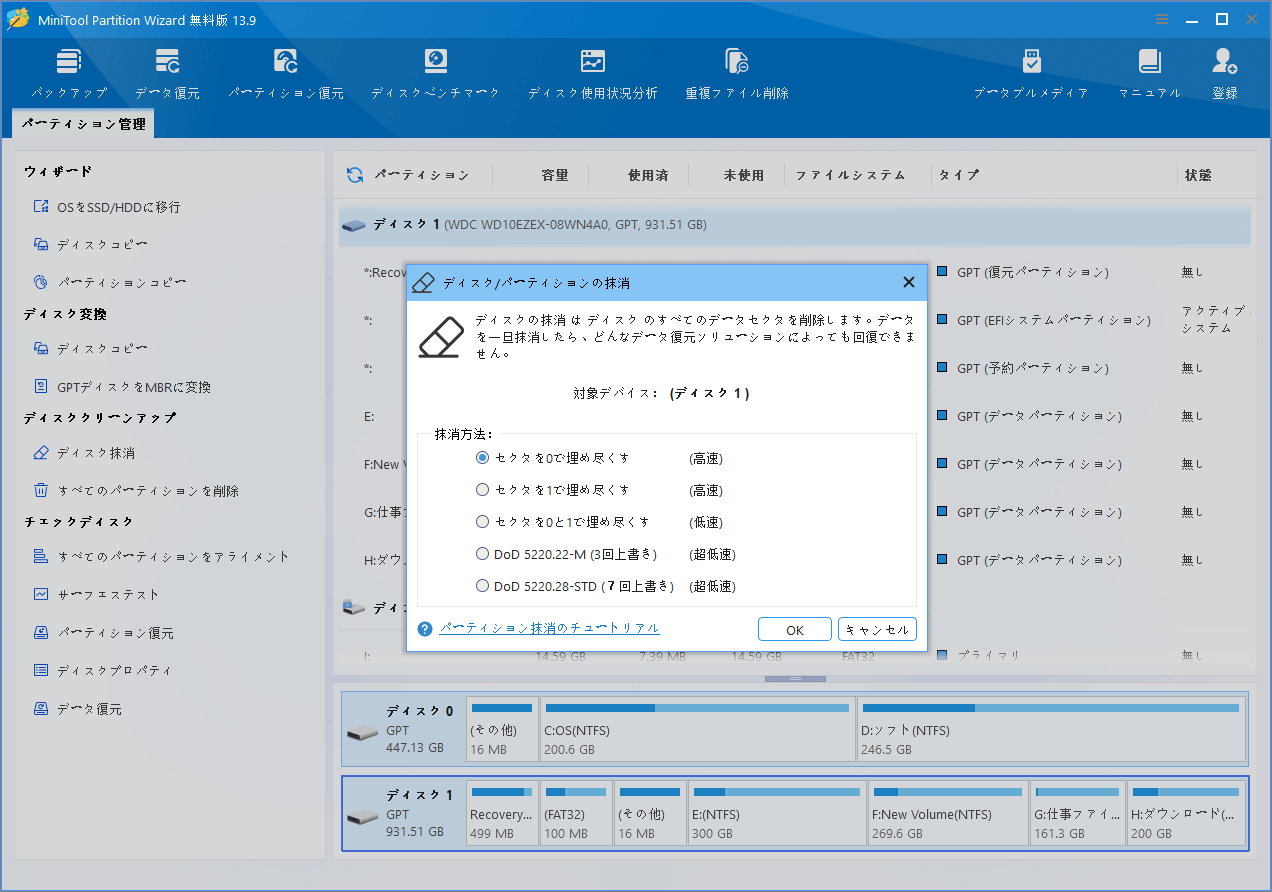Image resolution: width=1272 pixels, height=892 pixels.
Task: Close the ディスク/パーティションの抹消 dialog
Action: click(x=908, y=283)
